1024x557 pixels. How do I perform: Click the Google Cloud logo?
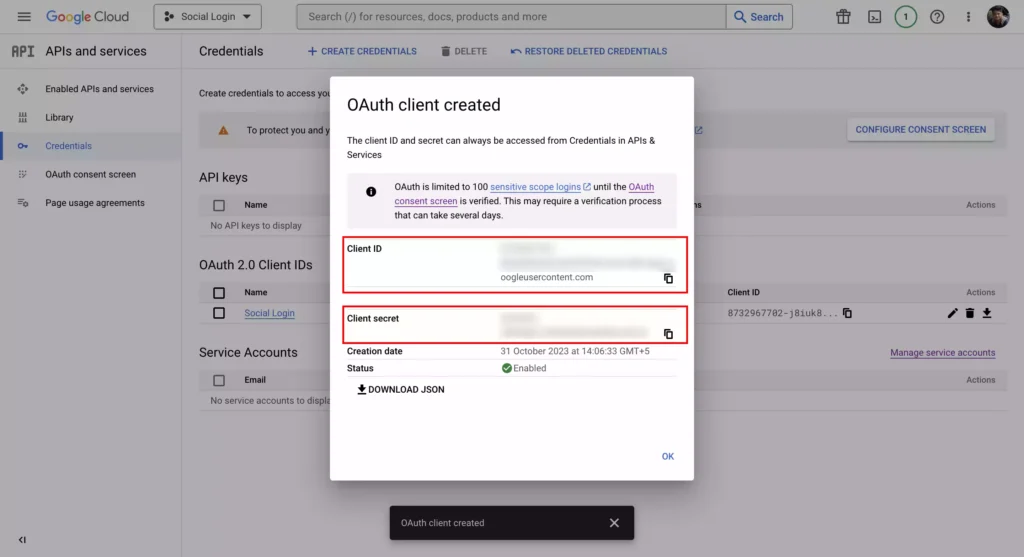point(88,16)
